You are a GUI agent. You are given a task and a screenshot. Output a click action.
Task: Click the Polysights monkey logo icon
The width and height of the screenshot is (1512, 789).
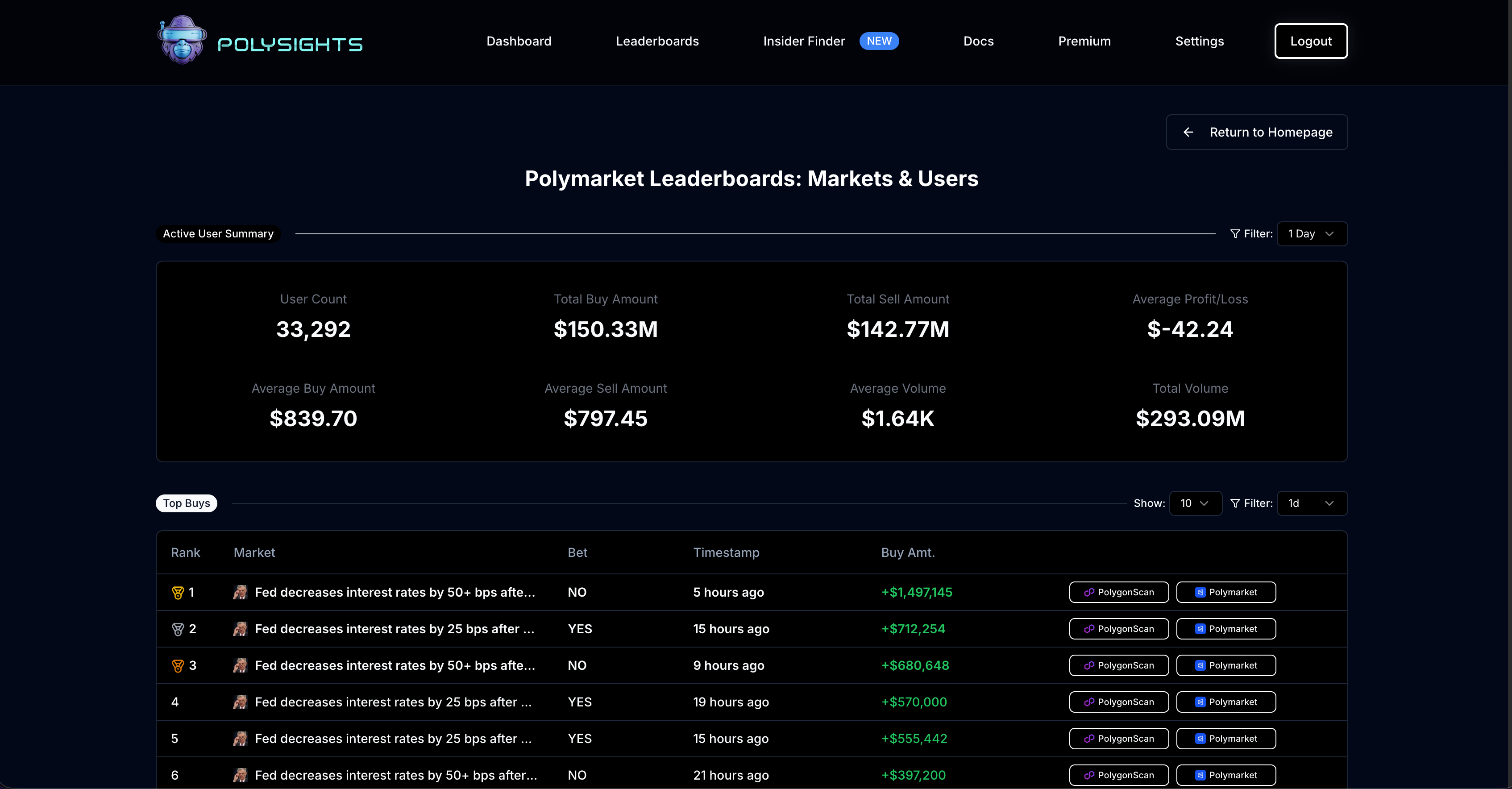[x=182, y=40]
